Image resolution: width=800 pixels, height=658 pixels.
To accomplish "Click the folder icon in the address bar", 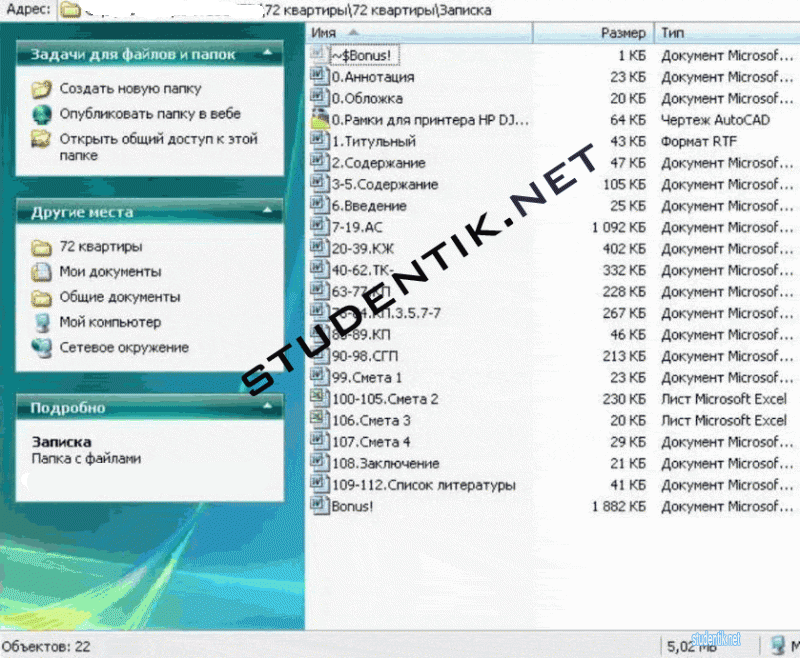I will [x=69, y=10].
